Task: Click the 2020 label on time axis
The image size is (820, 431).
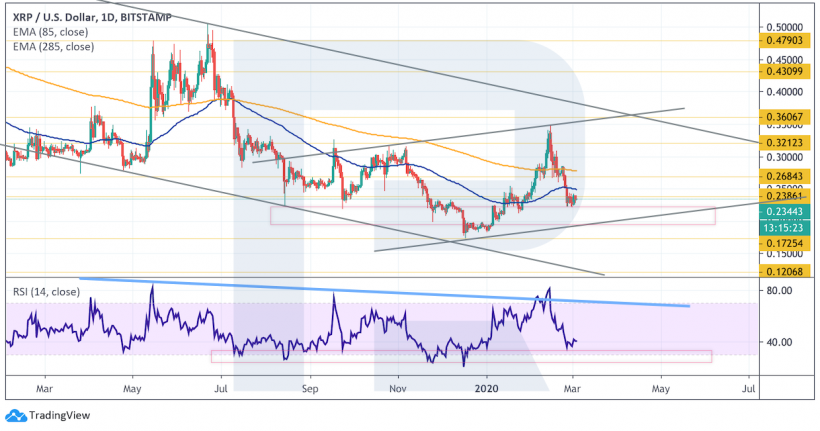Action: (486, 389)
